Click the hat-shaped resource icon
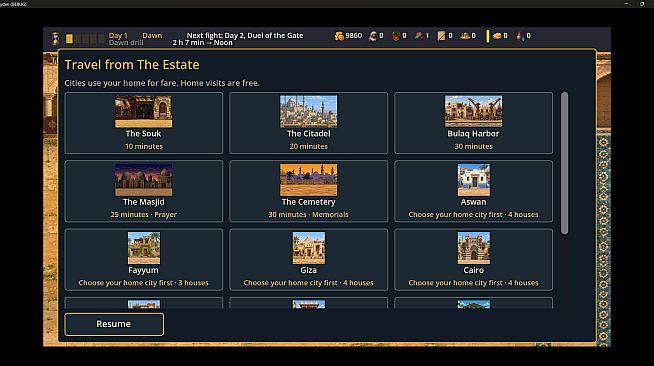The image size is (654, 366). click(x=465, y=36)
